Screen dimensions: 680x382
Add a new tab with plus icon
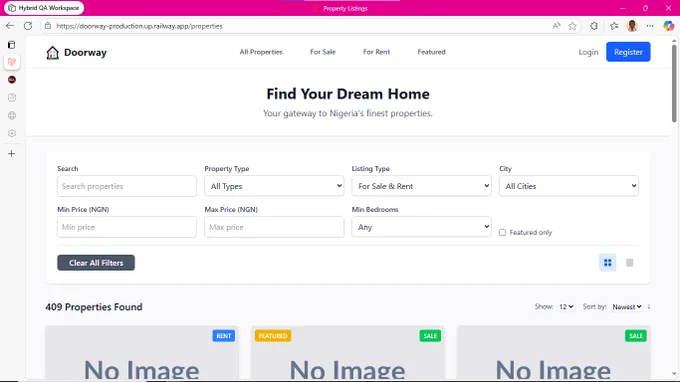pyautogui.click(x=12, y=153)
